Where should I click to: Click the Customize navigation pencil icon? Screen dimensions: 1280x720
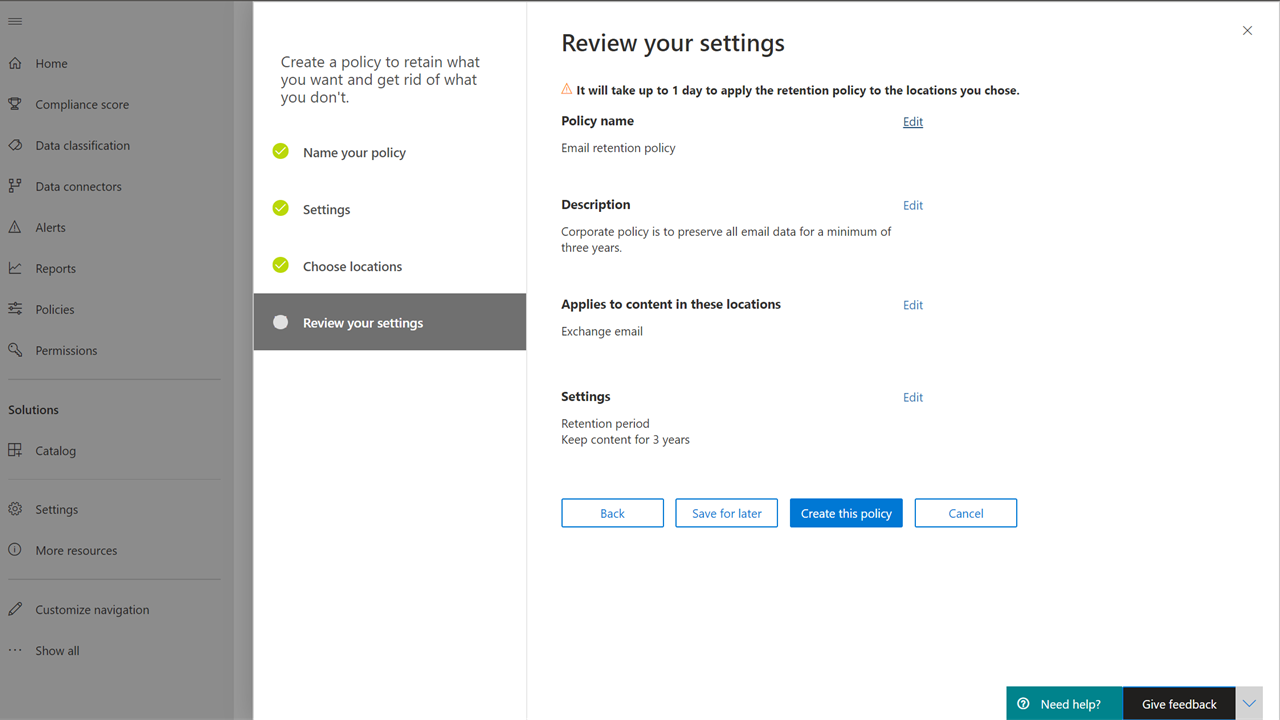coord(15,609)
